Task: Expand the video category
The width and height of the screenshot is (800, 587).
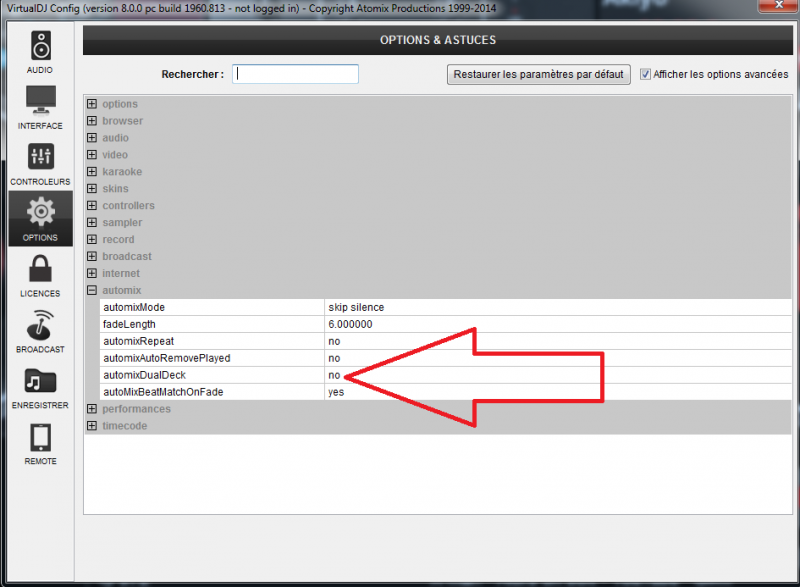Action: click(x=92, y=155)
